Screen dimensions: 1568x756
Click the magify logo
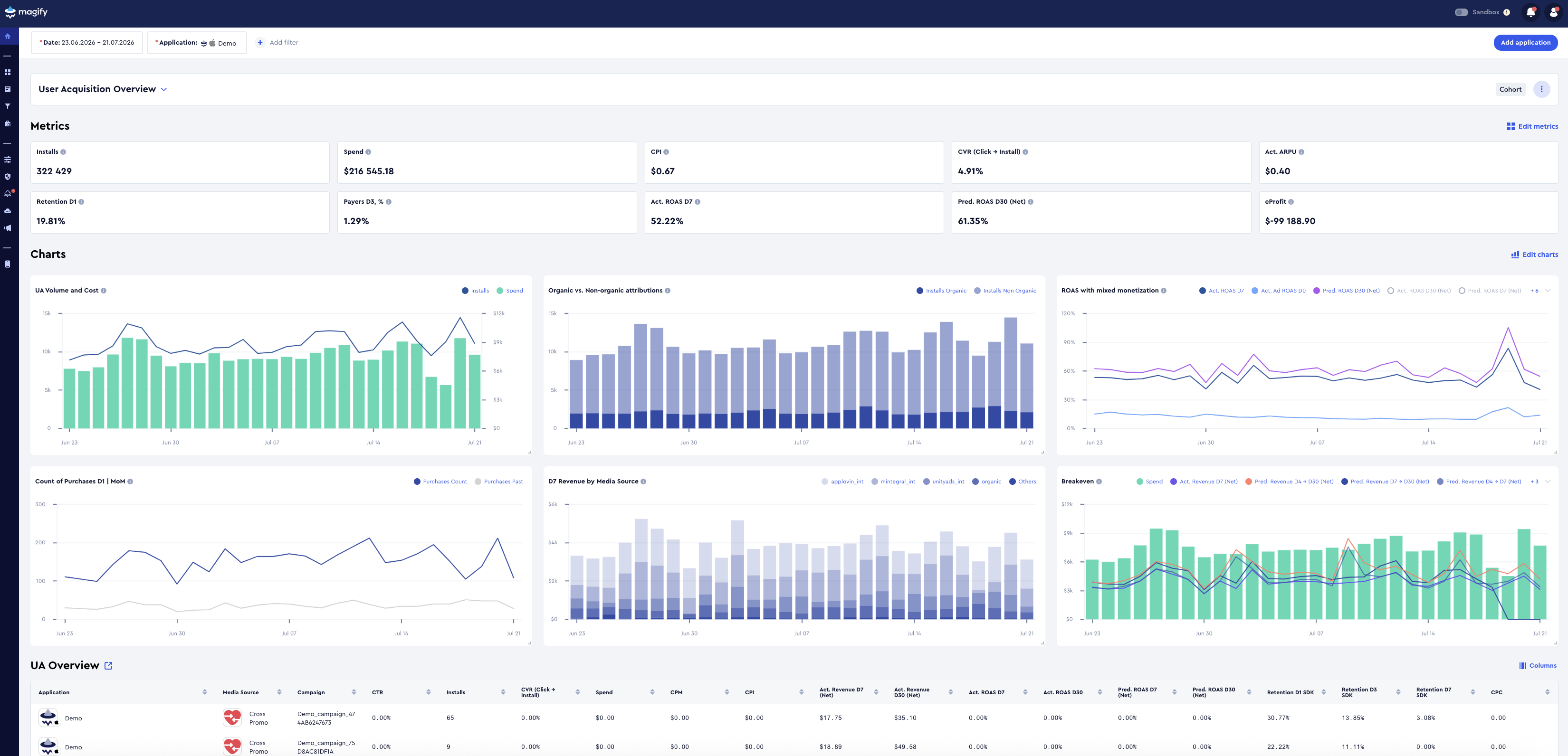point(26,12)
